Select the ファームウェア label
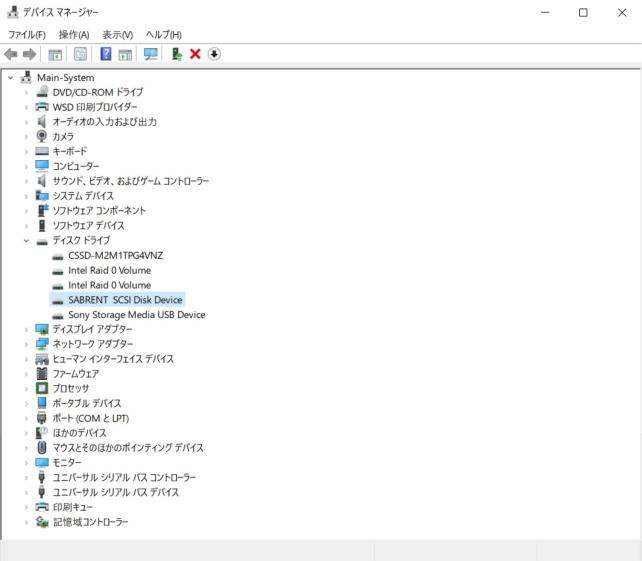This screenshot has height=561, width=642. [x=76, y=373]
